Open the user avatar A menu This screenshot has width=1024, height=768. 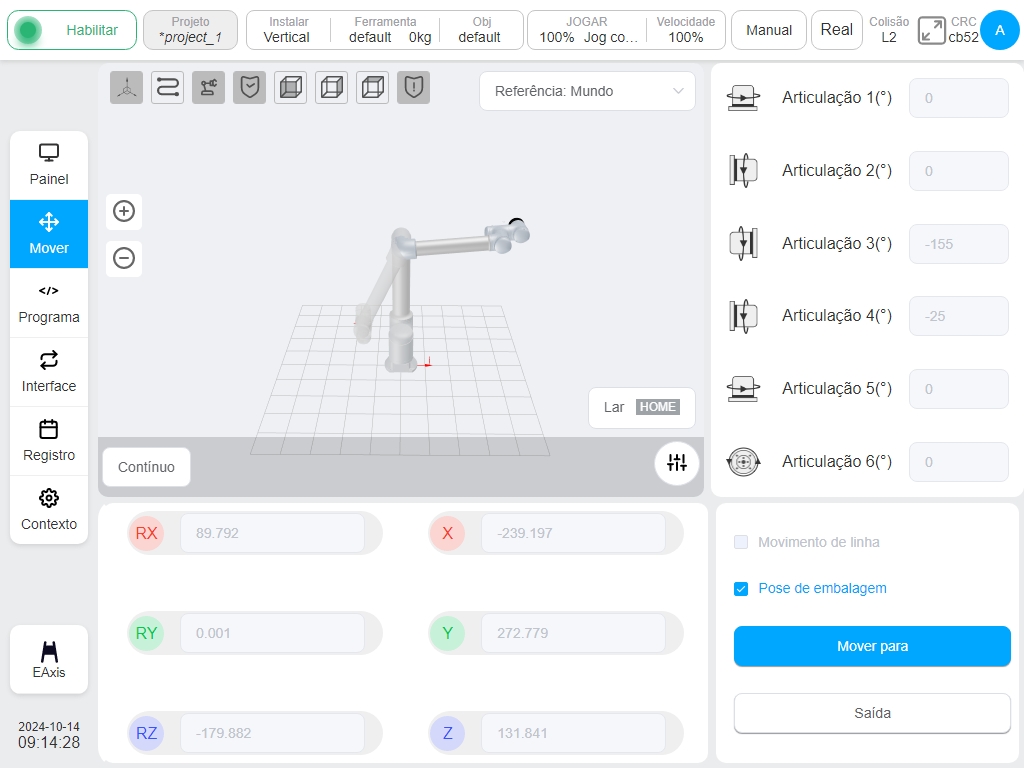tap(999, 30)
